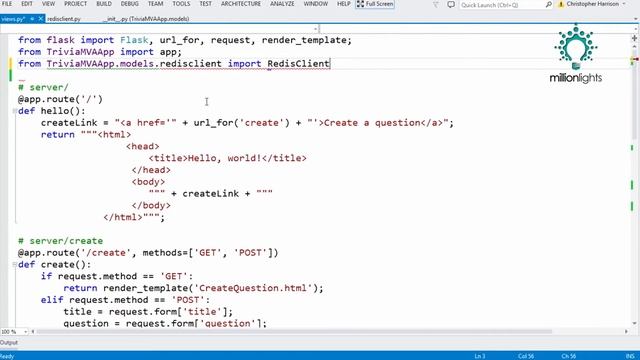
Task: Click the render_template import name
Action: pos(304,40)
